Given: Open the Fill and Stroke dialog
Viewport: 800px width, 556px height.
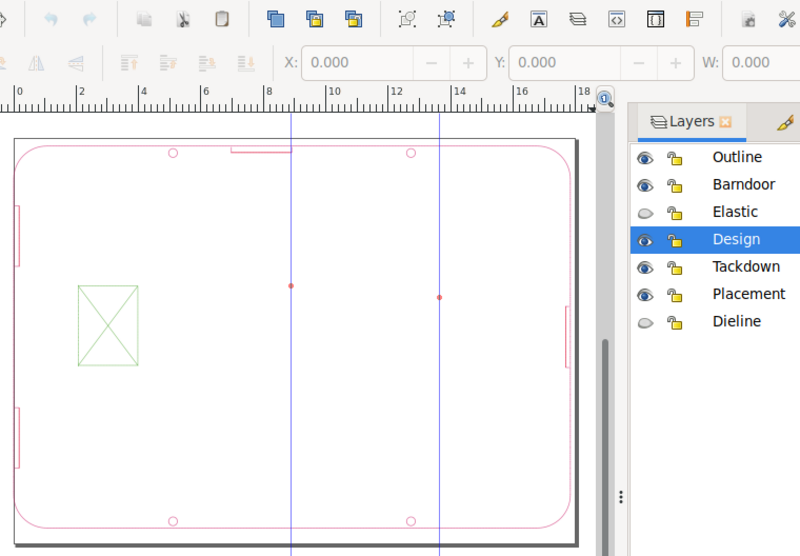Looking at the screenshot, I should [x=500, y=19].
